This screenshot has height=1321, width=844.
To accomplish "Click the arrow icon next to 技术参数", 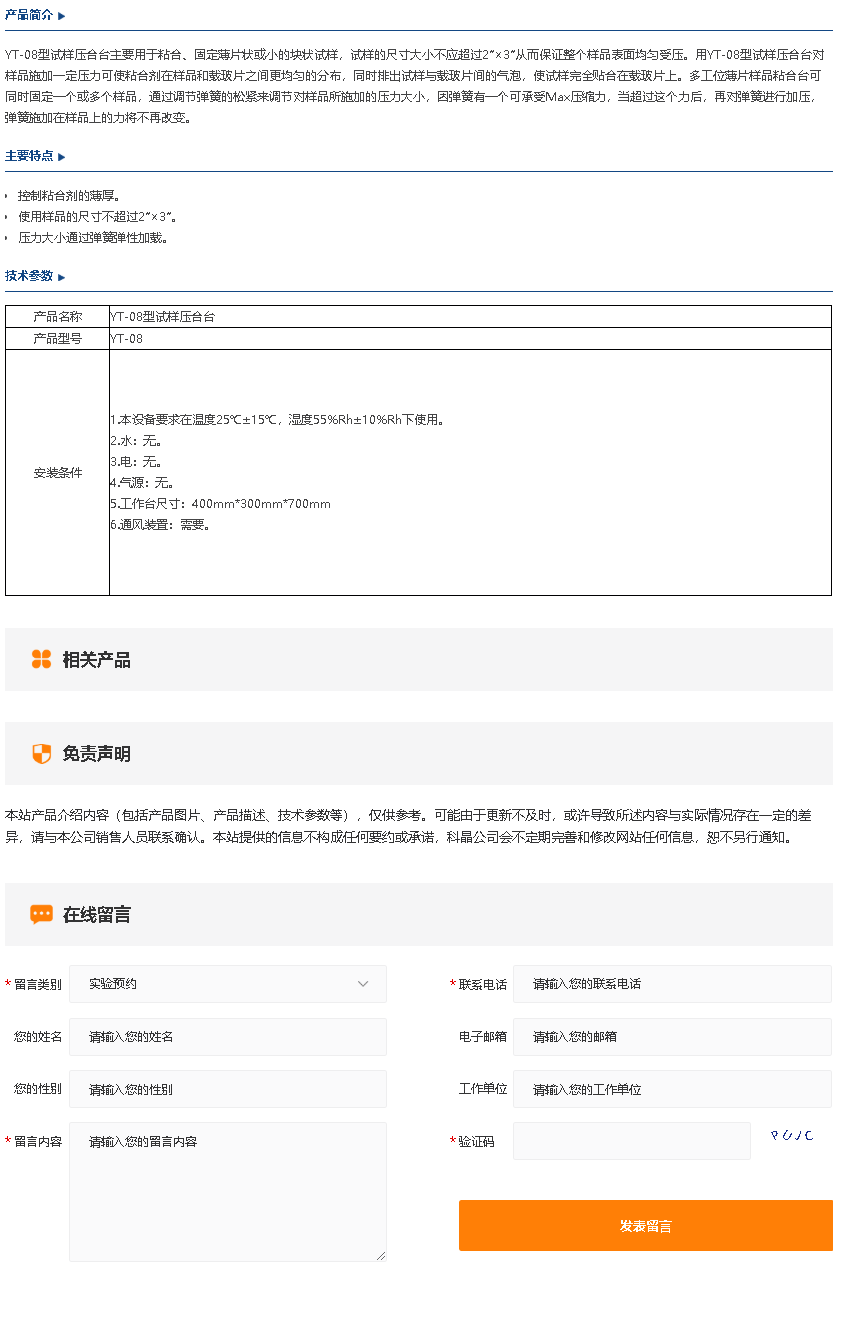I will point(62,277).
